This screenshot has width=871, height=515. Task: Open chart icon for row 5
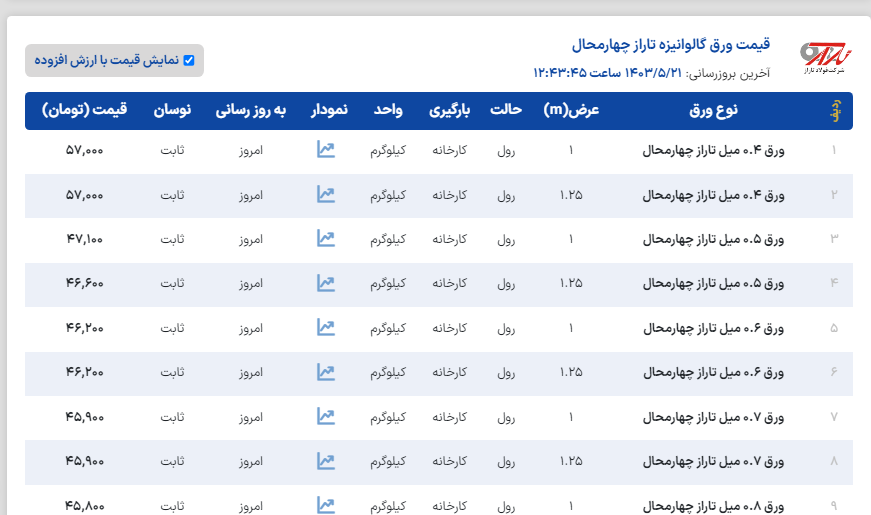(325, 327)
